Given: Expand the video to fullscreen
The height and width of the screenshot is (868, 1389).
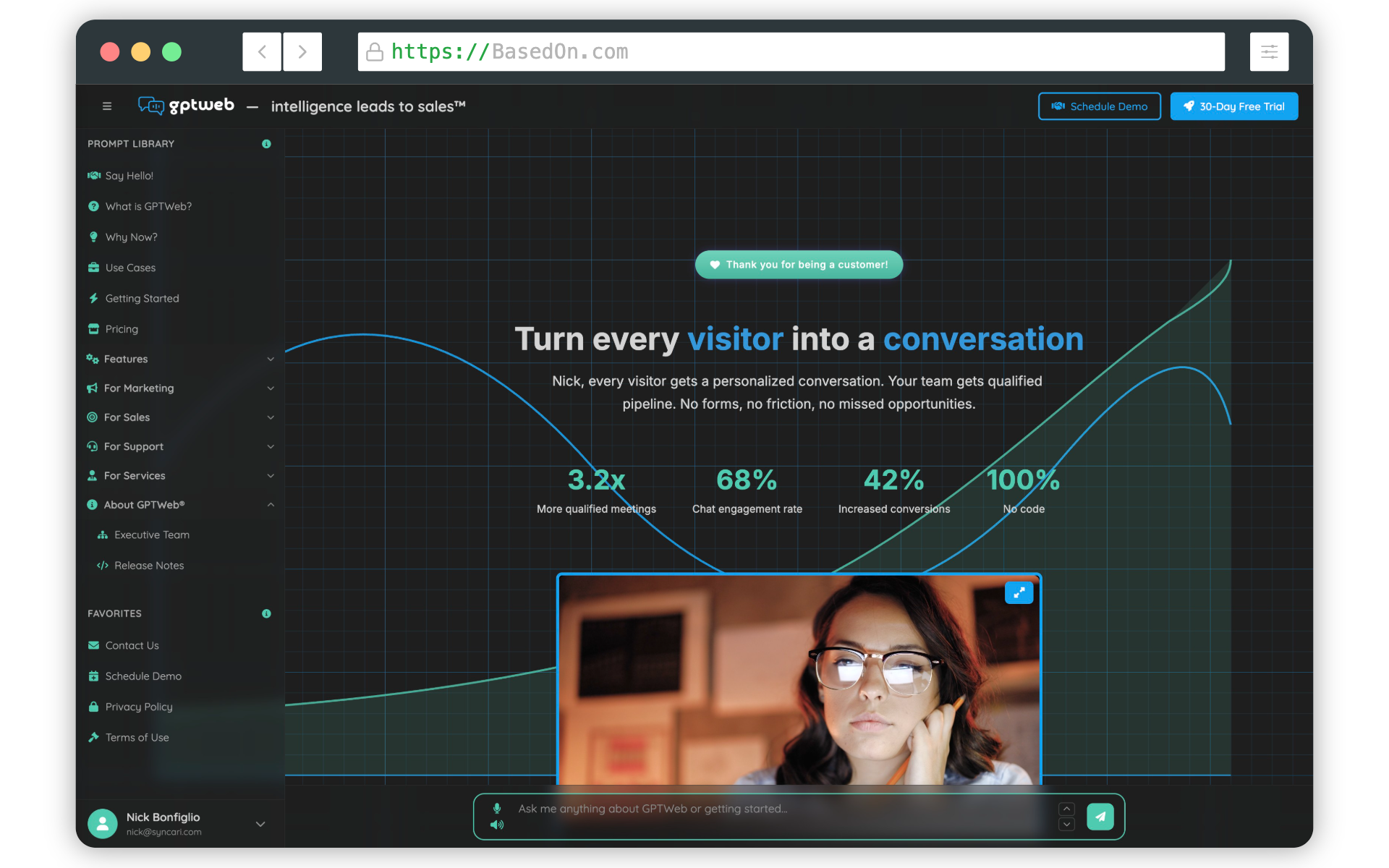Looking at the screenshot, I should (1019, 592).
